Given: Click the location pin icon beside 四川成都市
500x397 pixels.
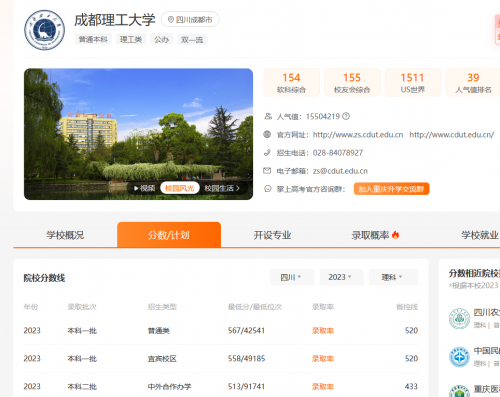Looking at the screenshot, I should tap(171, 20).
